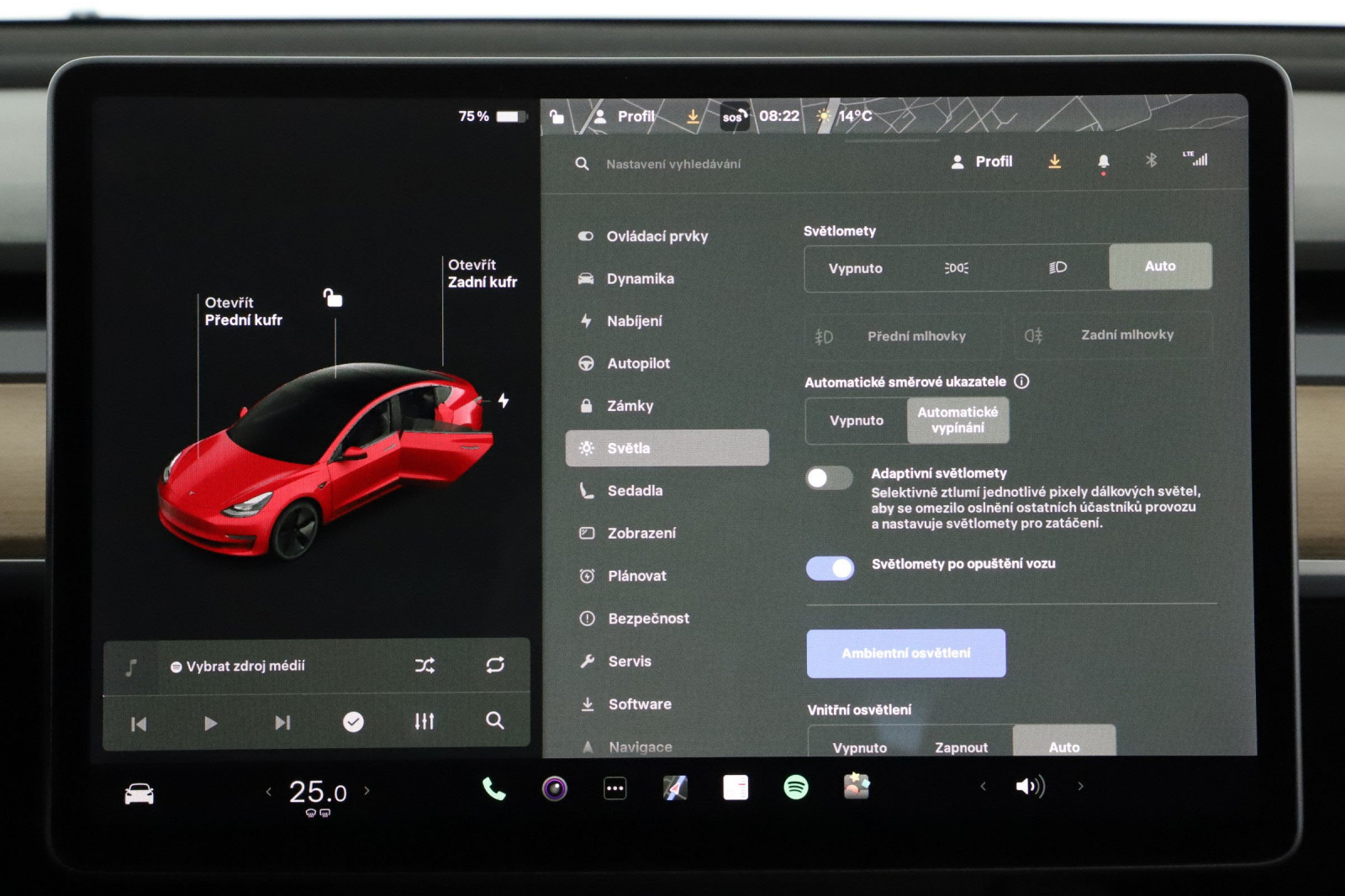Viewport: 1345px width, 896px height.
Task: Toggle shuffle in the media player
Action: (425, 666)
